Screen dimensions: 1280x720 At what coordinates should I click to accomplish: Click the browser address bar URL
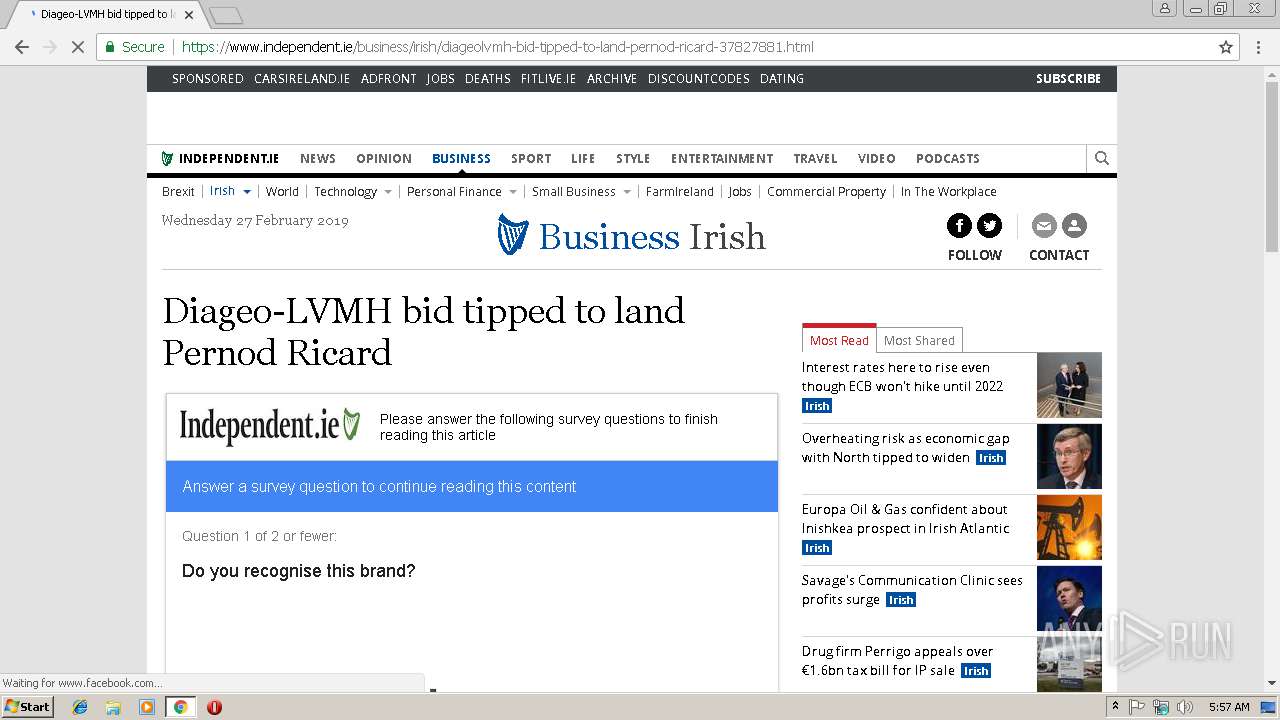point(498,47)
